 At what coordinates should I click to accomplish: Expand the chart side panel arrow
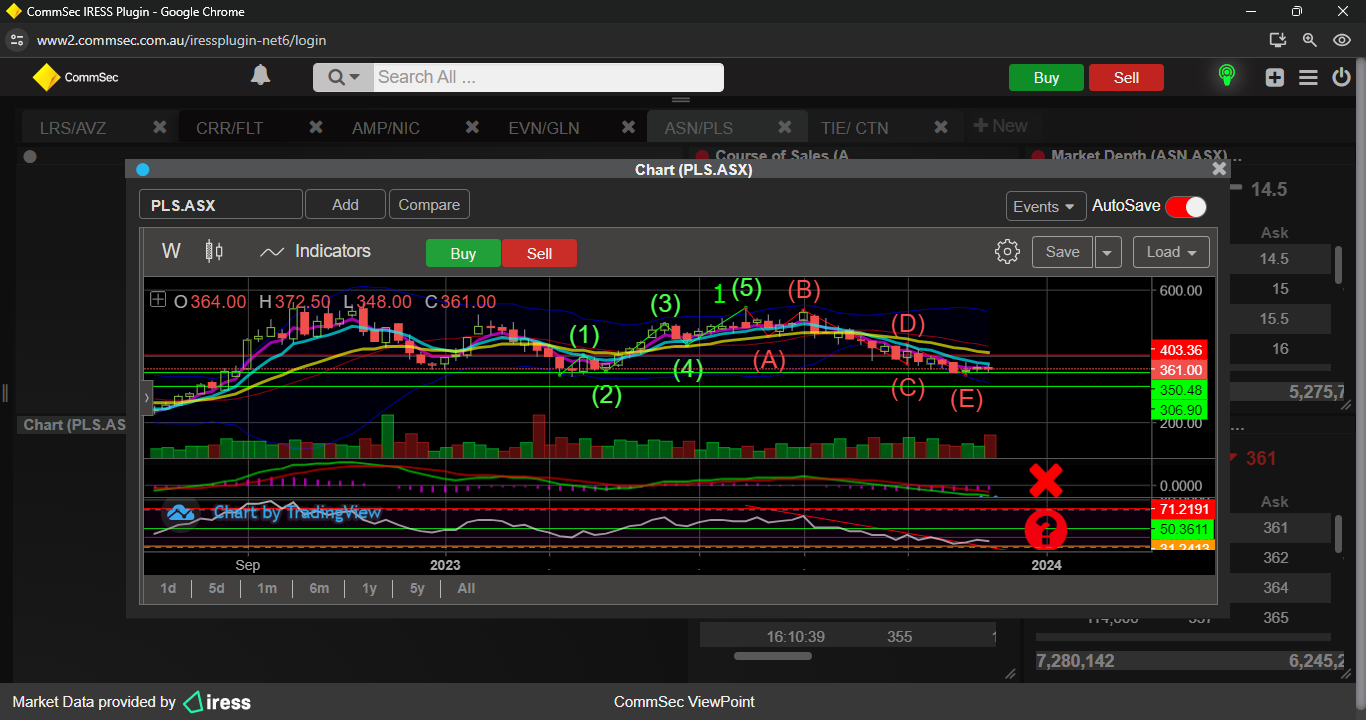[x=147, y=397]
